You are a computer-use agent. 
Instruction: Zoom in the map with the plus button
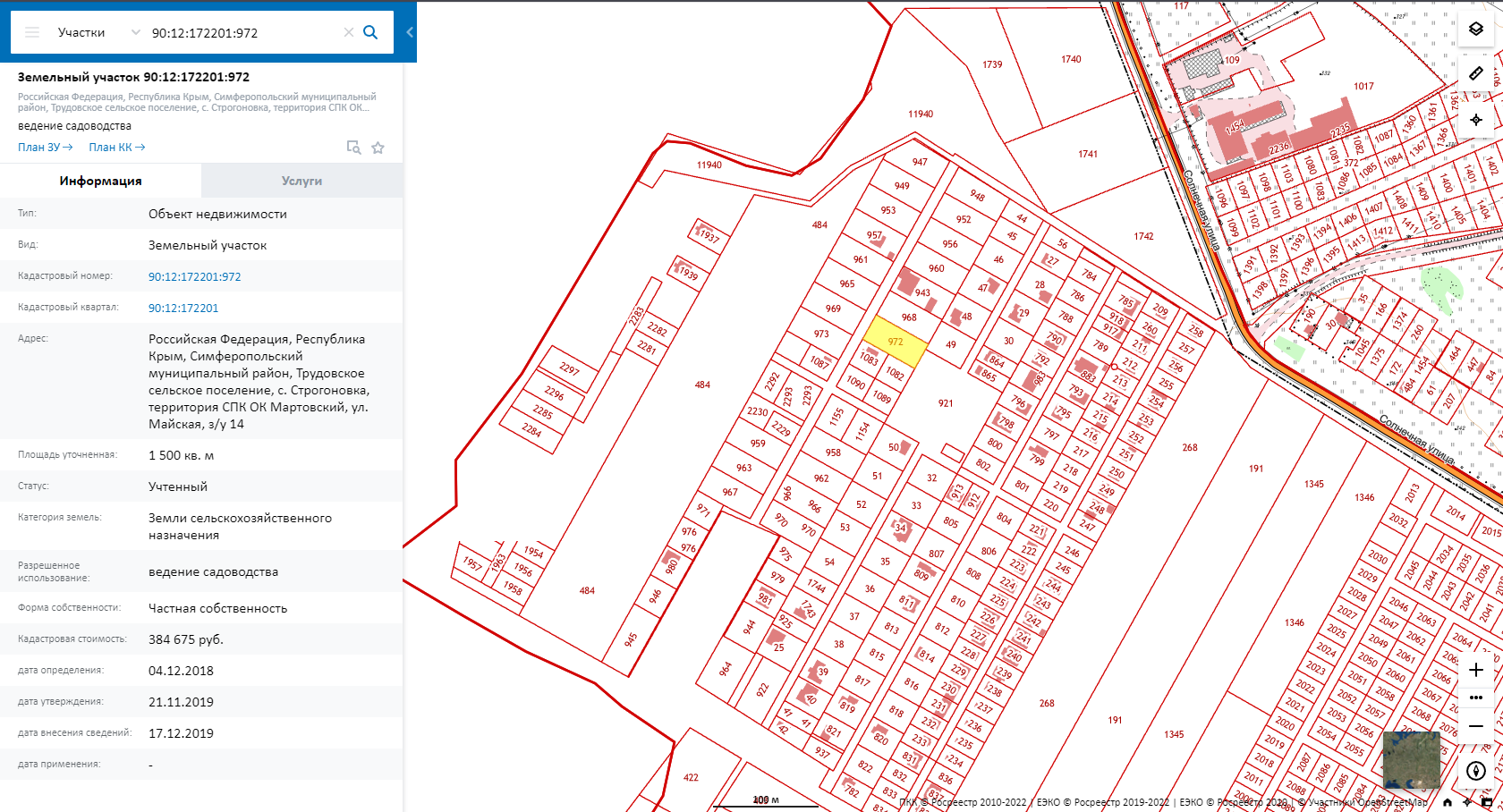click(x=1476, y=670)
